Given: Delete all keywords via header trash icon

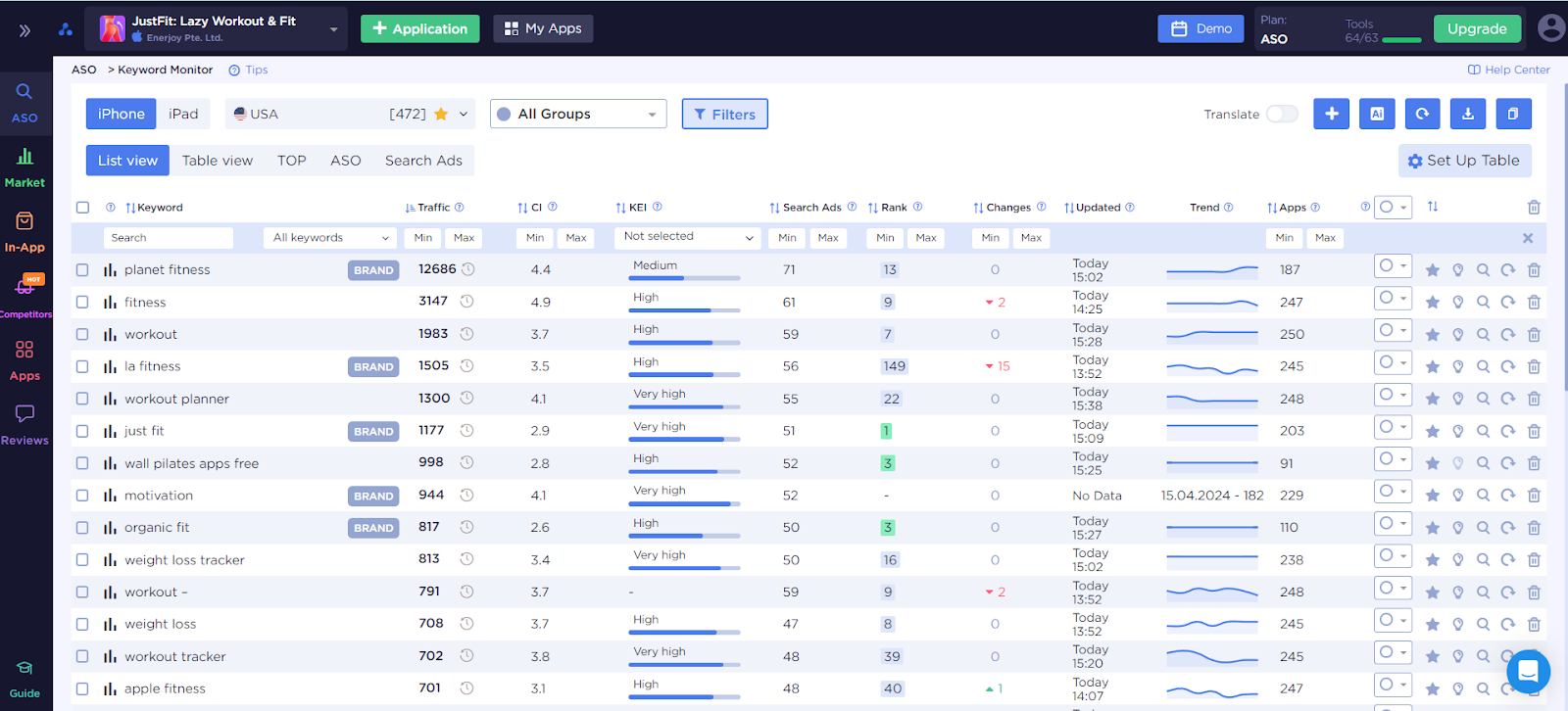Looking at the screenshot, I should click(x=1534, y=208).
